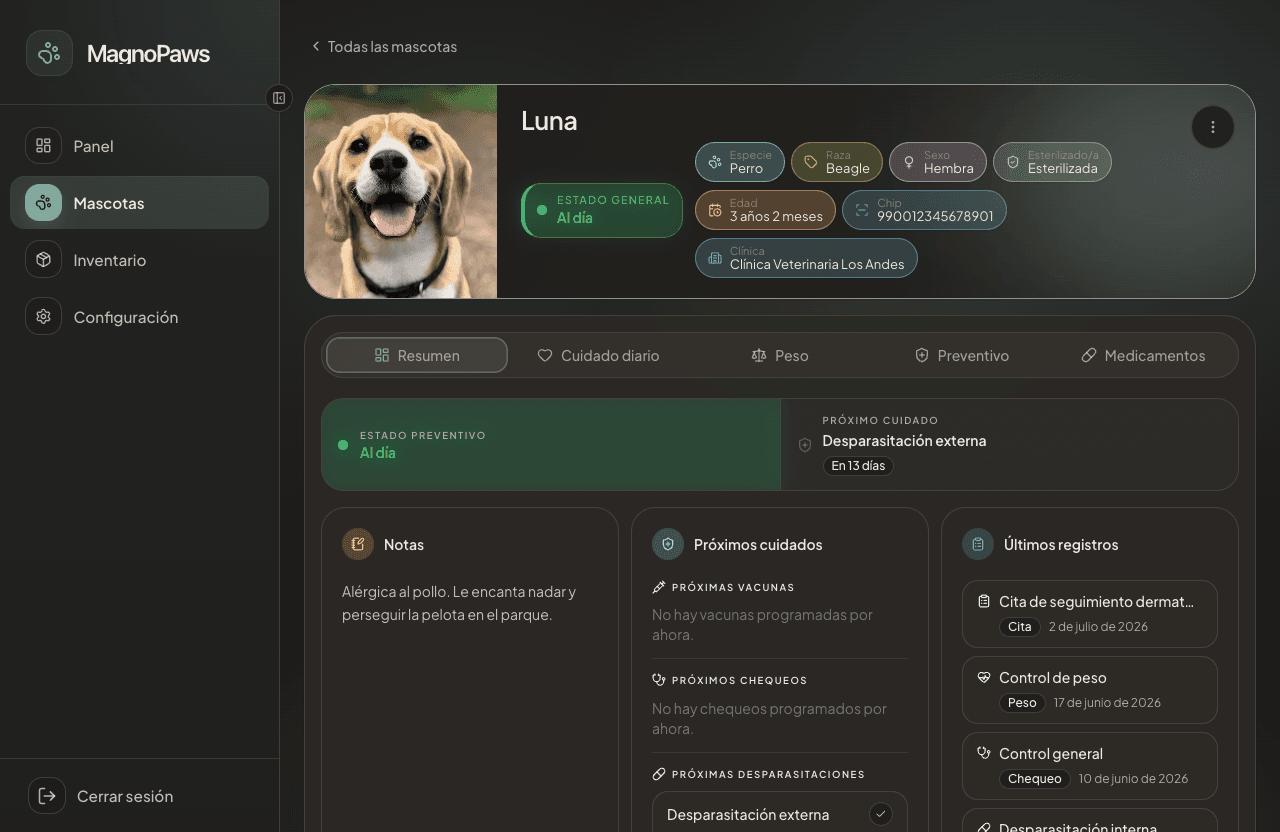
Task: Click the Control de peso heart icon
Action: 984,677
